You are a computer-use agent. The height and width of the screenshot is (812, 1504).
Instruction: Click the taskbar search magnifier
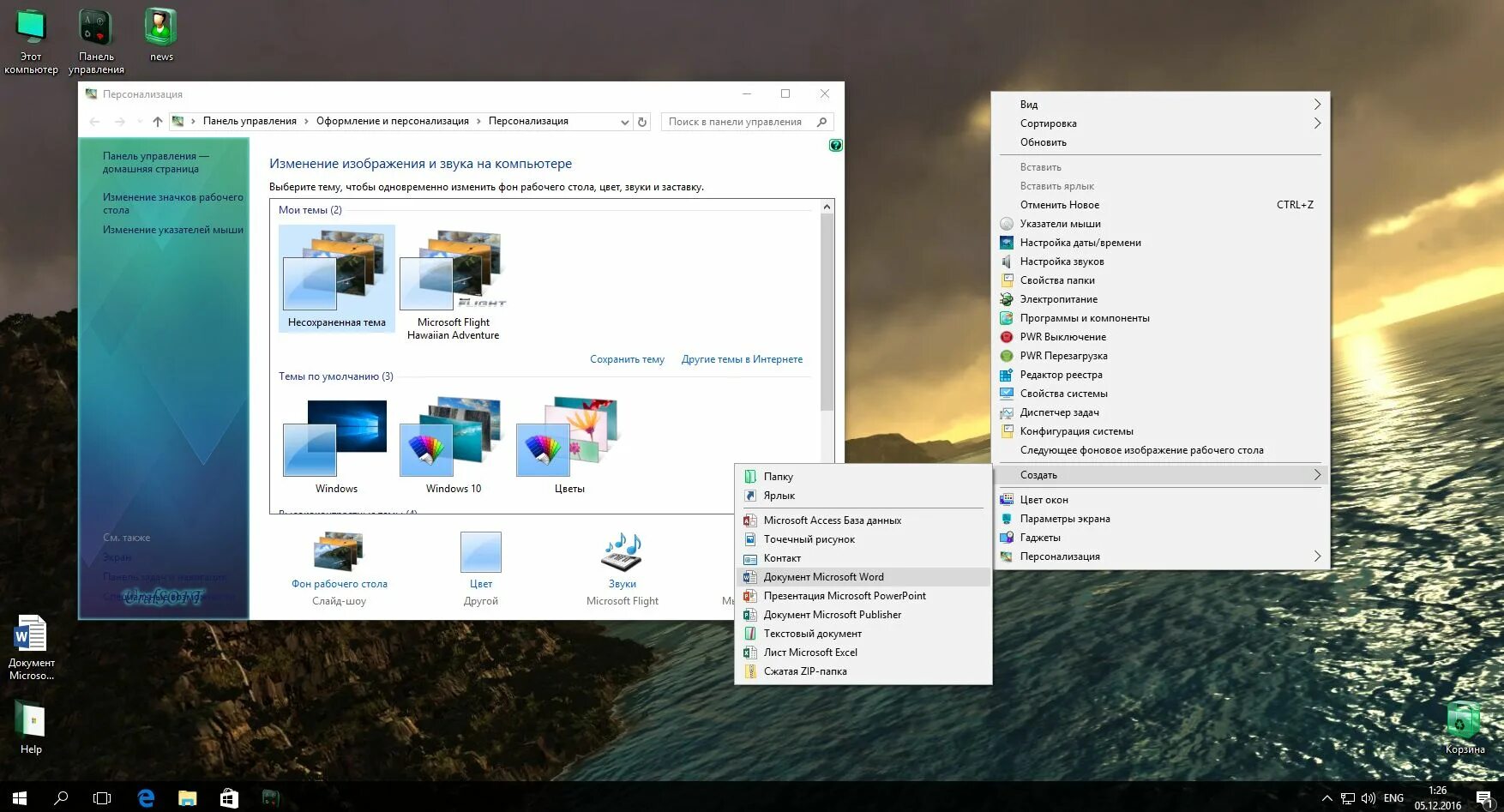(61, 797)
